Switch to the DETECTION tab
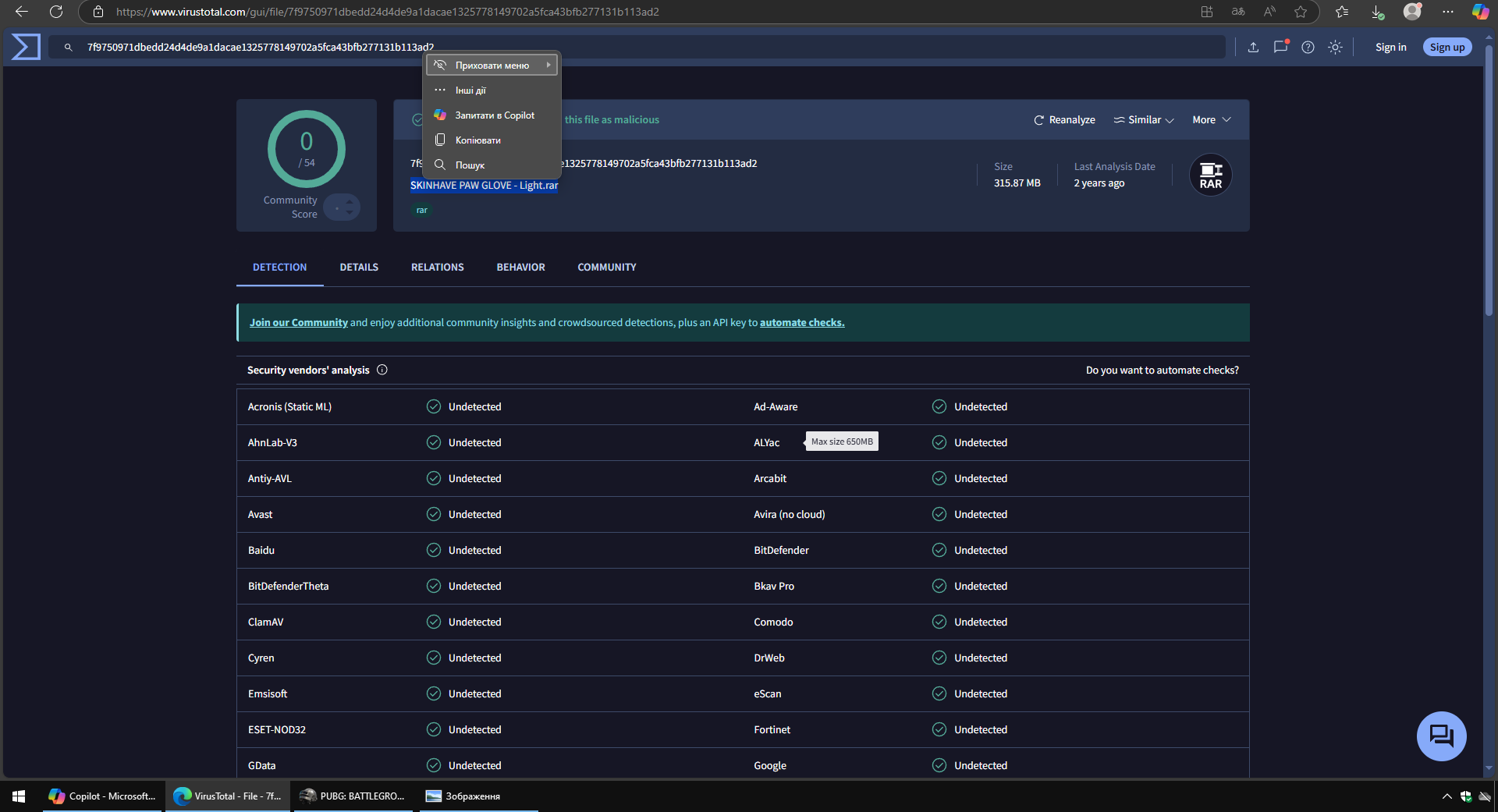Viewport: 1498px width, 812px height. click(x=280, y=268)
